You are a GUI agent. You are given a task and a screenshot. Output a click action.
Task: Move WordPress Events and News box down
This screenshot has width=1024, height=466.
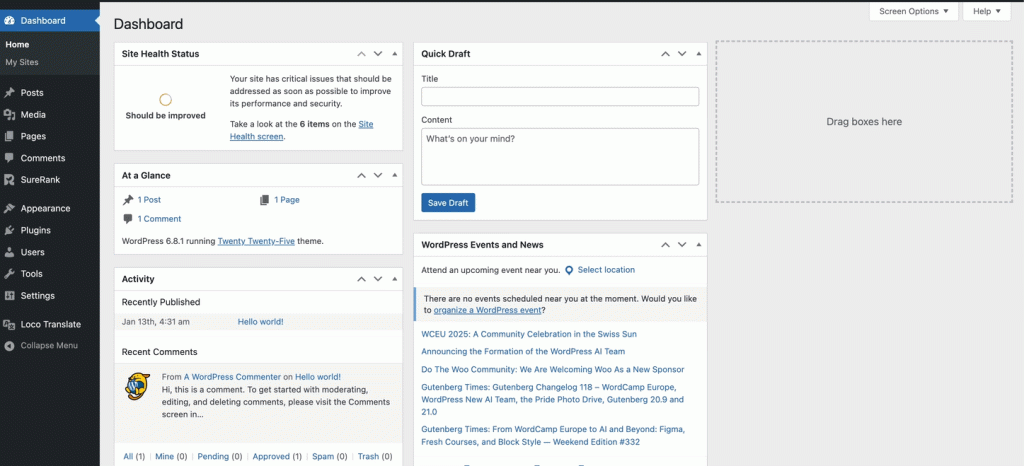682,245
